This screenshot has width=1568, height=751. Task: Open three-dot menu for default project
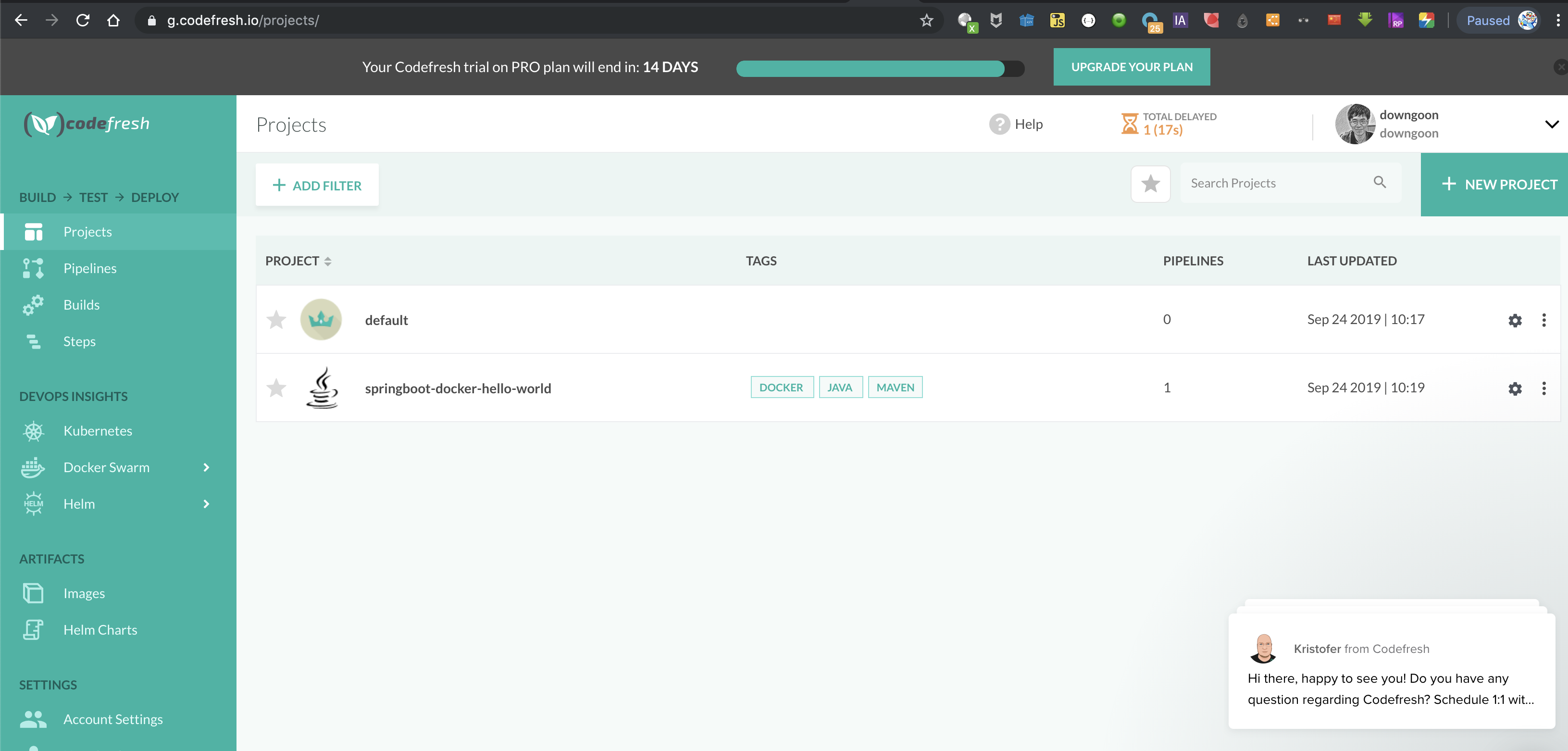[1543, 320]
